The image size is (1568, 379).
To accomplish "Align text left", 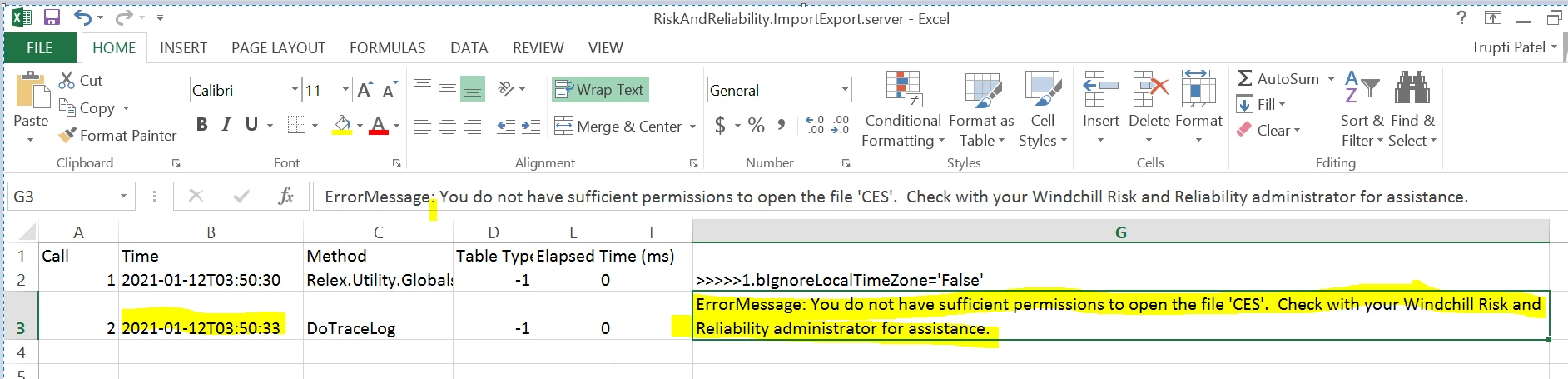I will 423,126.
